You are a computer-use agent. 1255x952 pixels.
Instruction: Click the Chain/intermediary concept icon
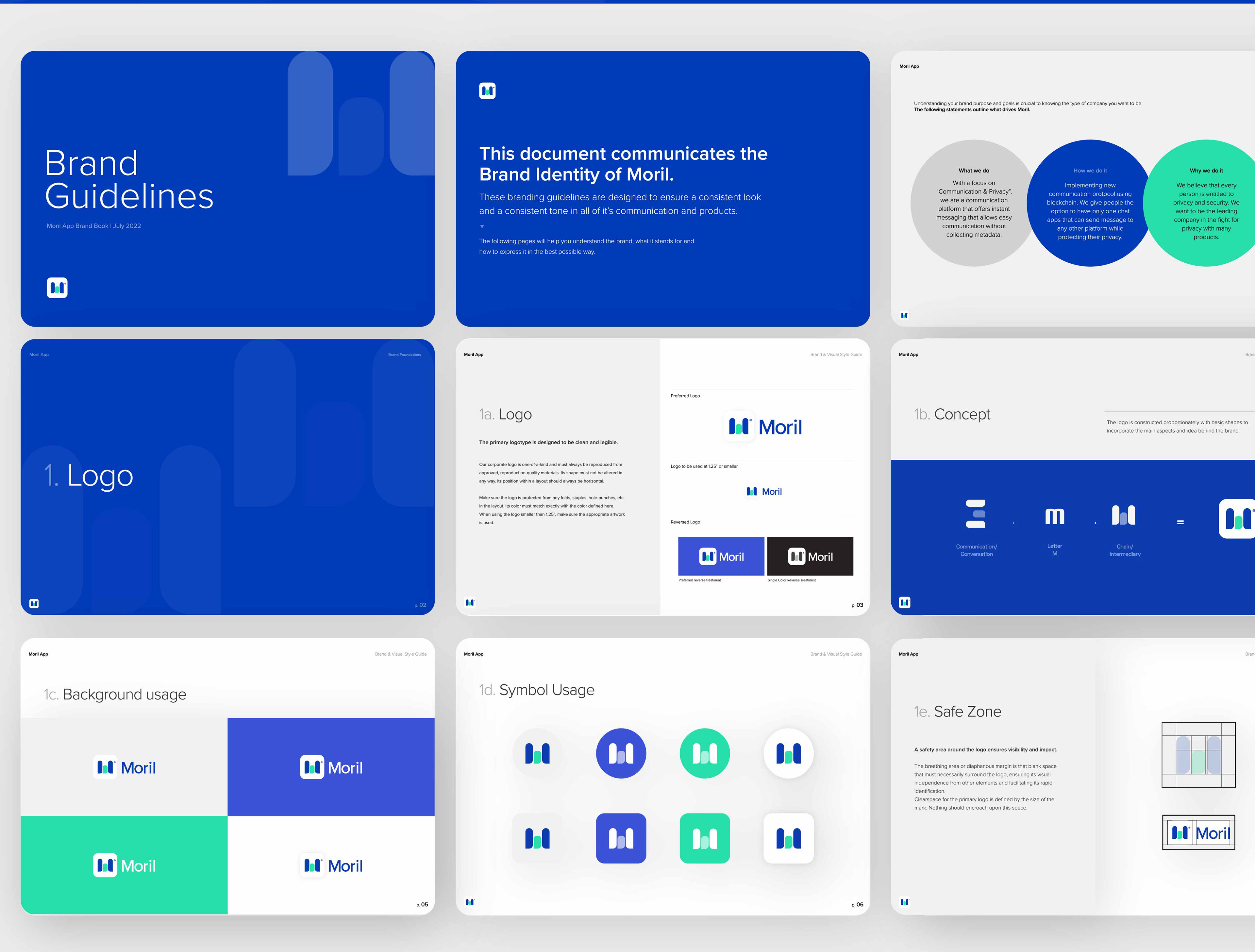tap(1123, 515)
